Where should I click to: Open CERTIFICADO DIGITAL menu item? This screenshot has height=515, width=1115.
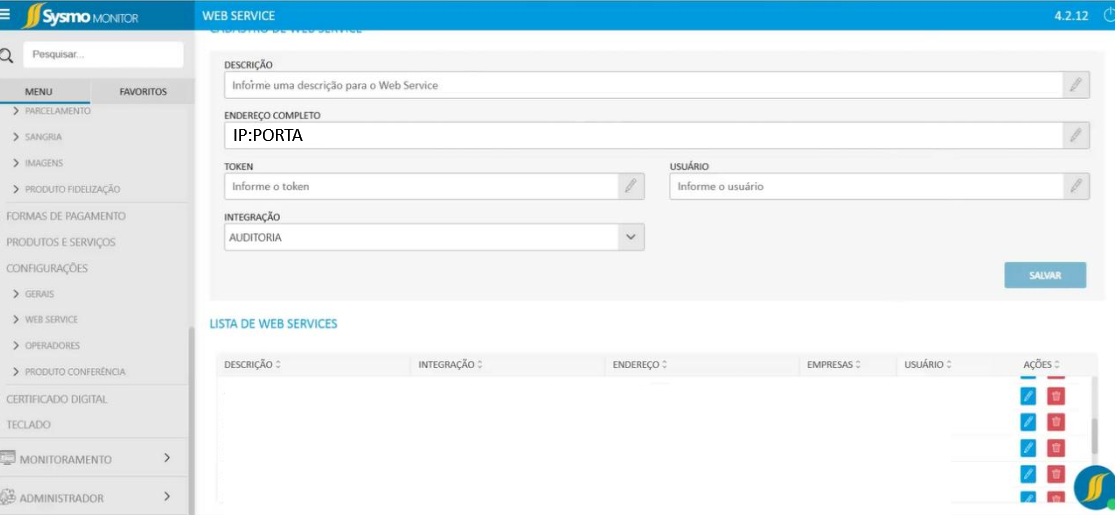[x=56, y=399]
